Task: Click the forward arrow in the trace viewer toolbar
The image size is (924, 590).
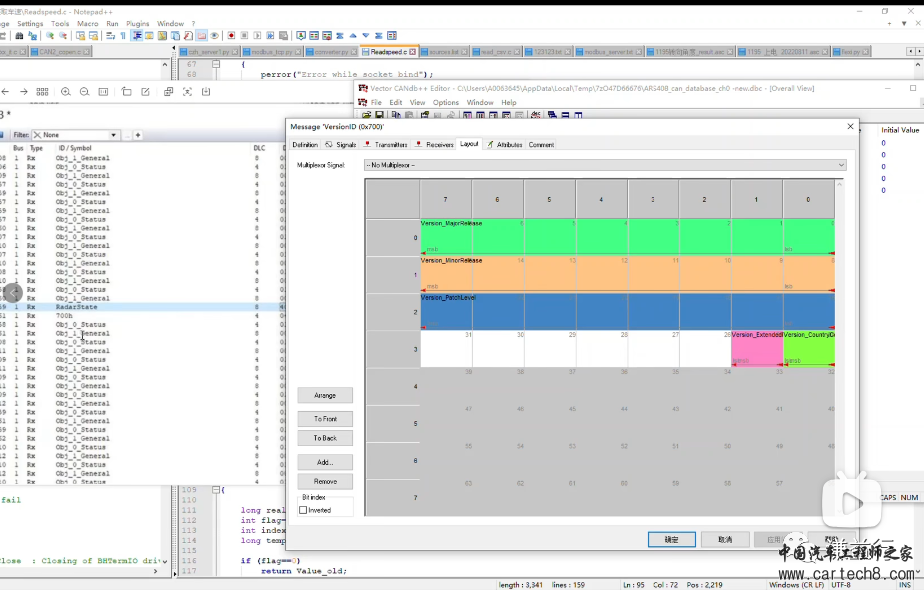Action: point(24,92)
